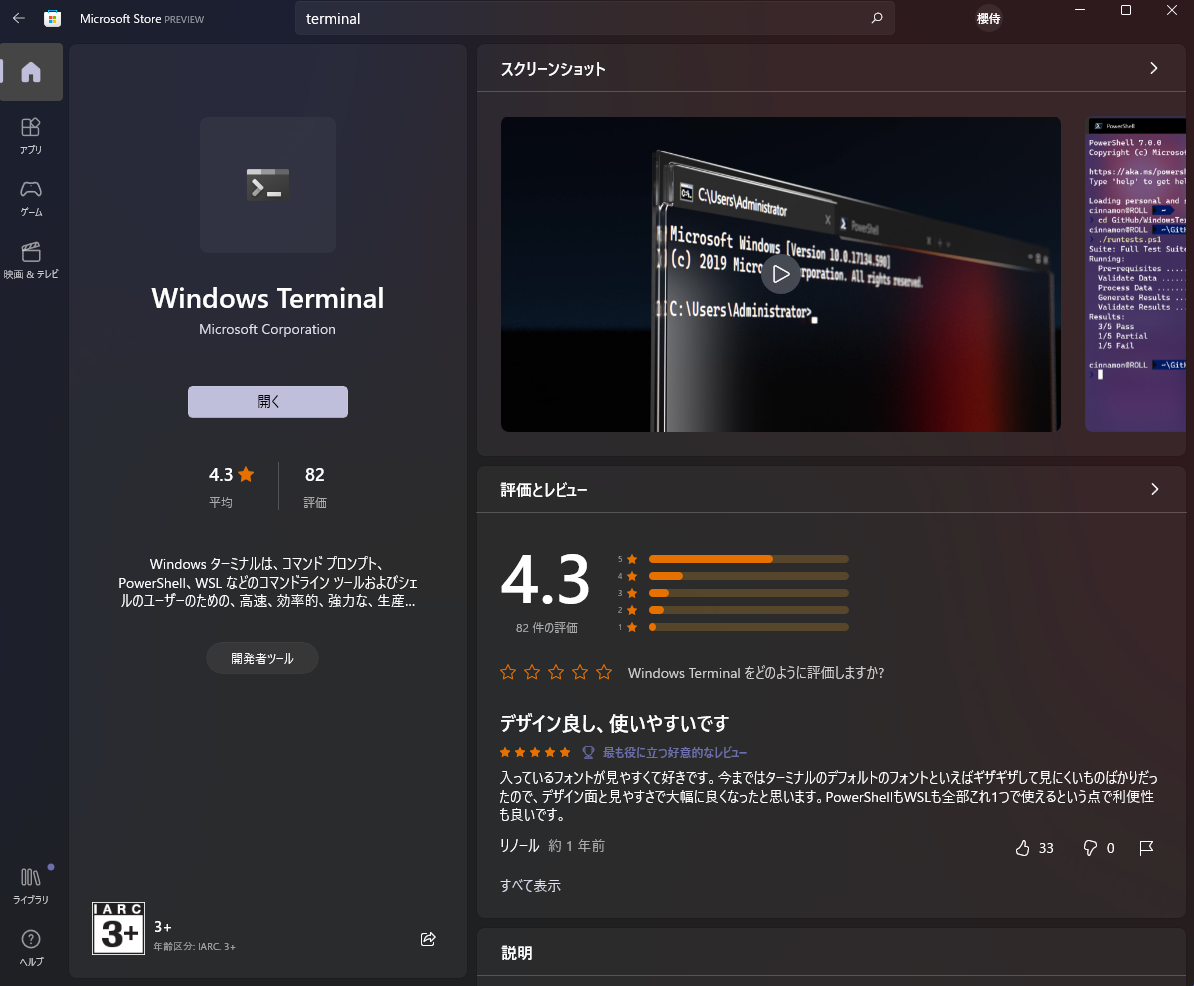The height and width of the screenshot is (986, 1194).
Task: Open the Home section in the Store sidebar
Action: [31, 72]
